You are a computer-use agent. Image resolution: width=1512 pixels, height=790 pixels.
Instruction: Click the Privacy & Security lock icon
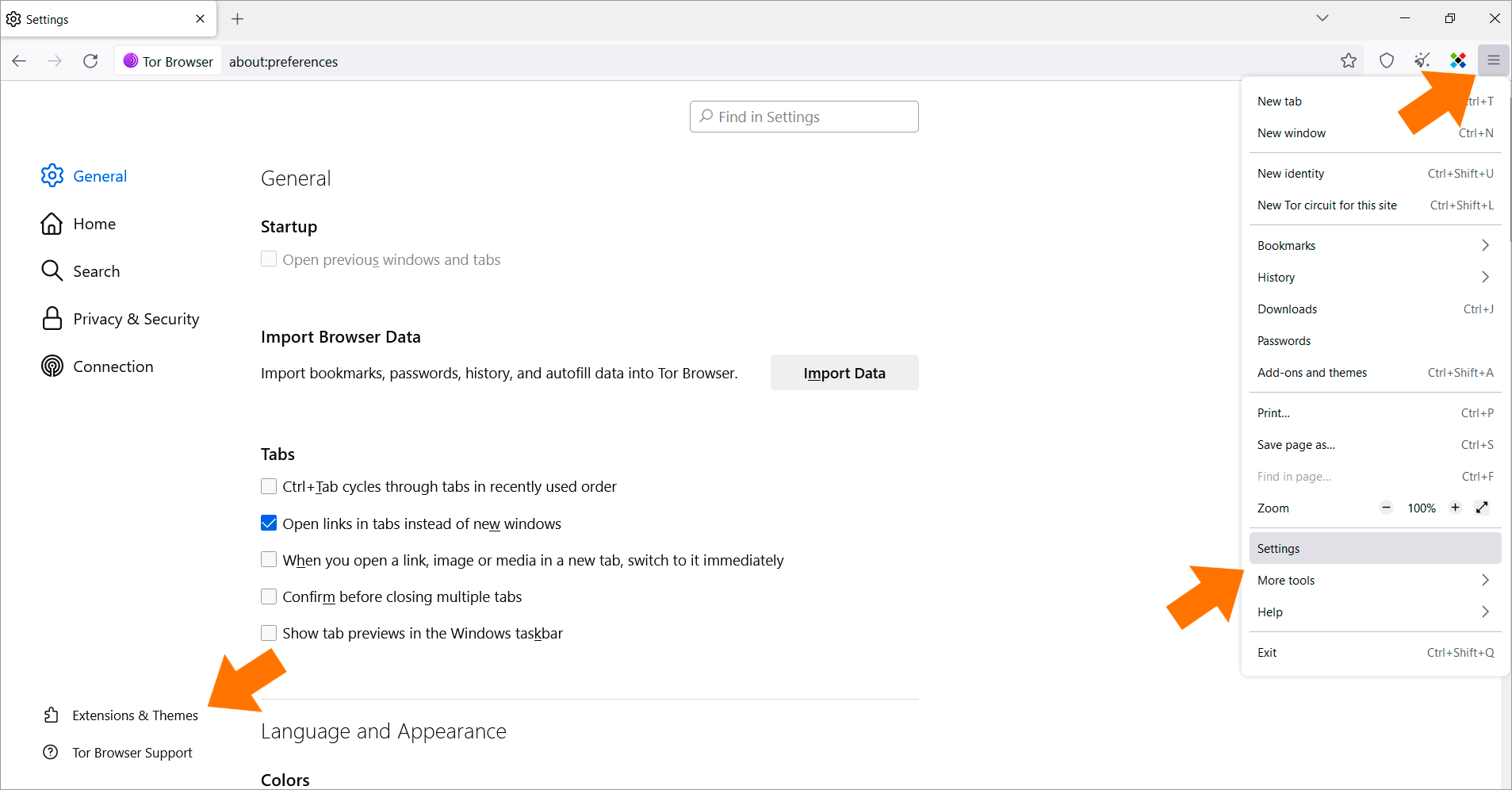pyautogui.click(x=52, y=319)
